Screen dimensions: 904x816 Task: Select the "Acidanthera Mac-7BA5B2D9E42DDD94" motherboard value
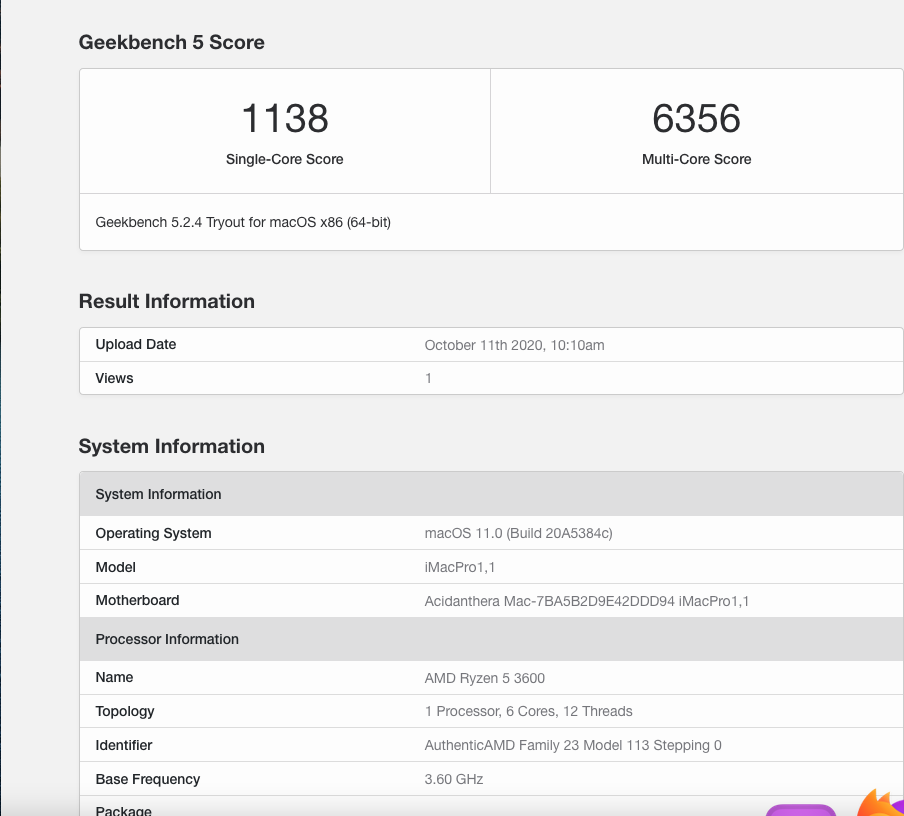click(549, 601)
